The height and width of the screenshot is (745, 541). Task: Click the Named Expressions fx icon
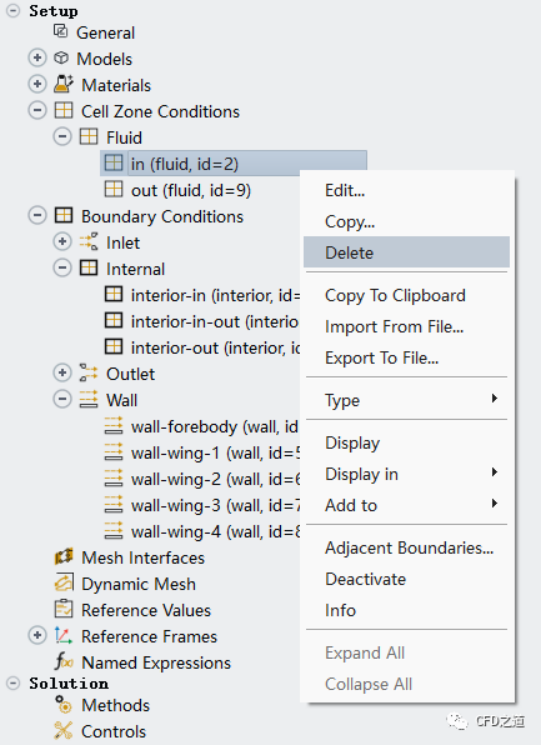pyautogui.click(x=64, y=661)
